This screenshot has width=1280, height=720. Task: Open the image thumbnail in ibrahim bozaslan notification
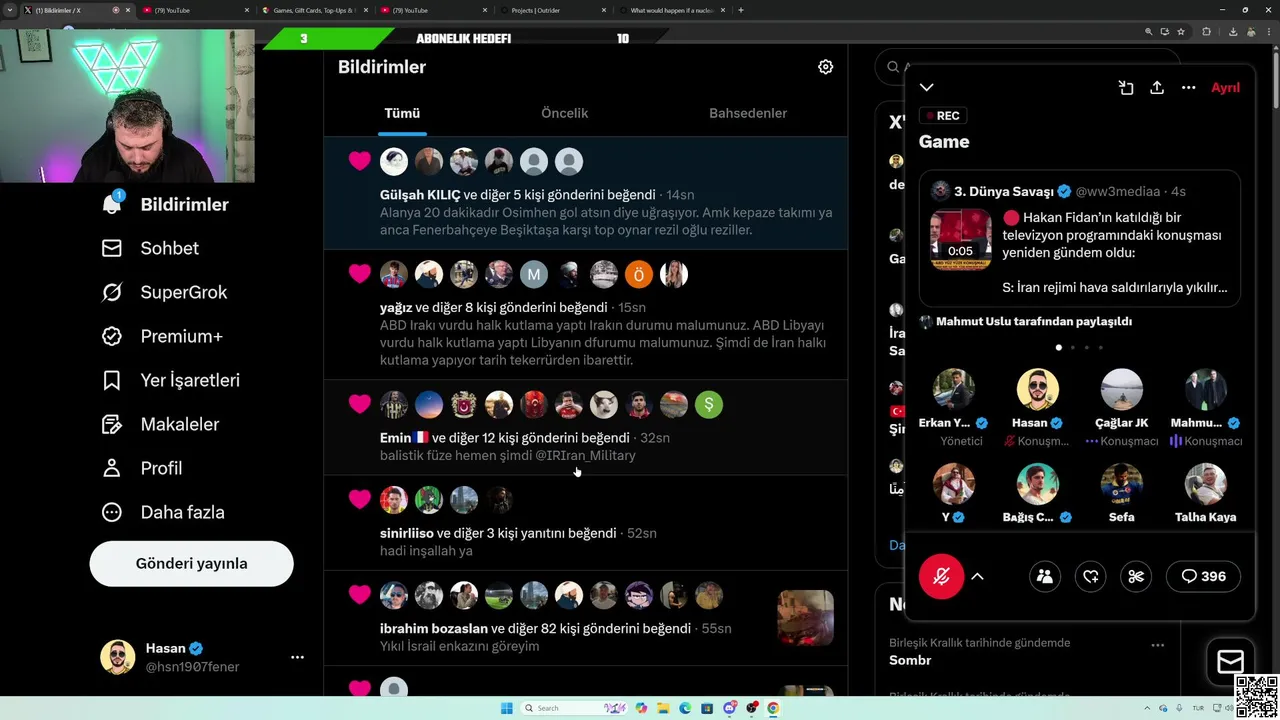(x=805, y=618)
